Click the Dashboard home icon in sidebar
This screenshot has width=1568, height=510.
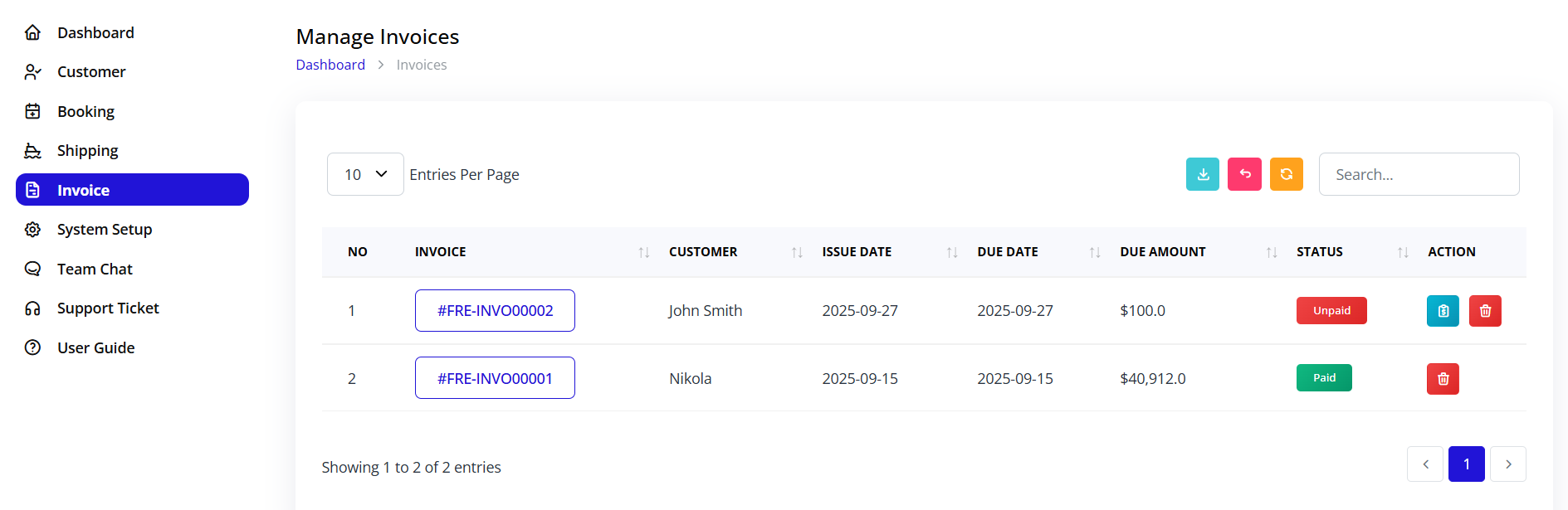[x=33, y=32]
